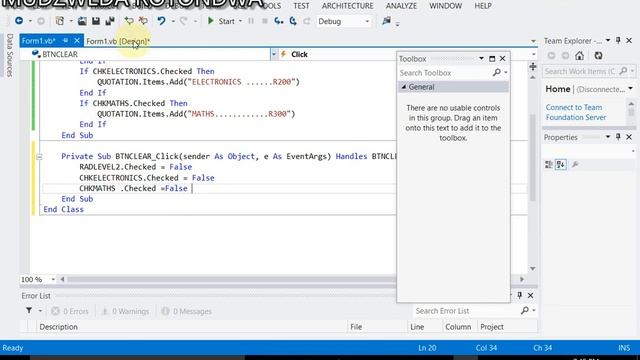Click the Step Over debug icon
Image resolution: width=640 pixels, height=360 pixels.
point(293,21)
